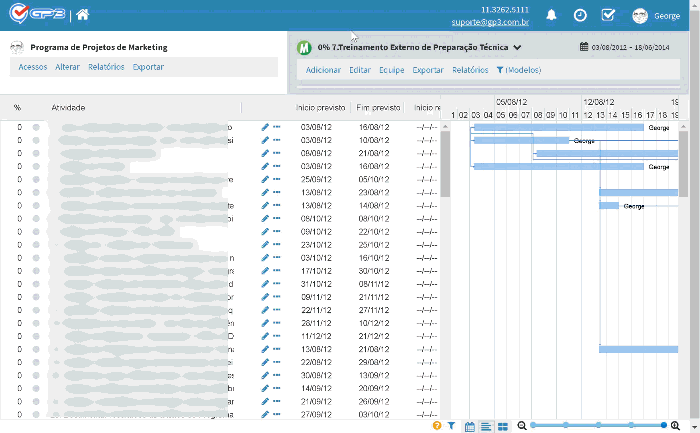Go to the home page icon

(82, 15)
